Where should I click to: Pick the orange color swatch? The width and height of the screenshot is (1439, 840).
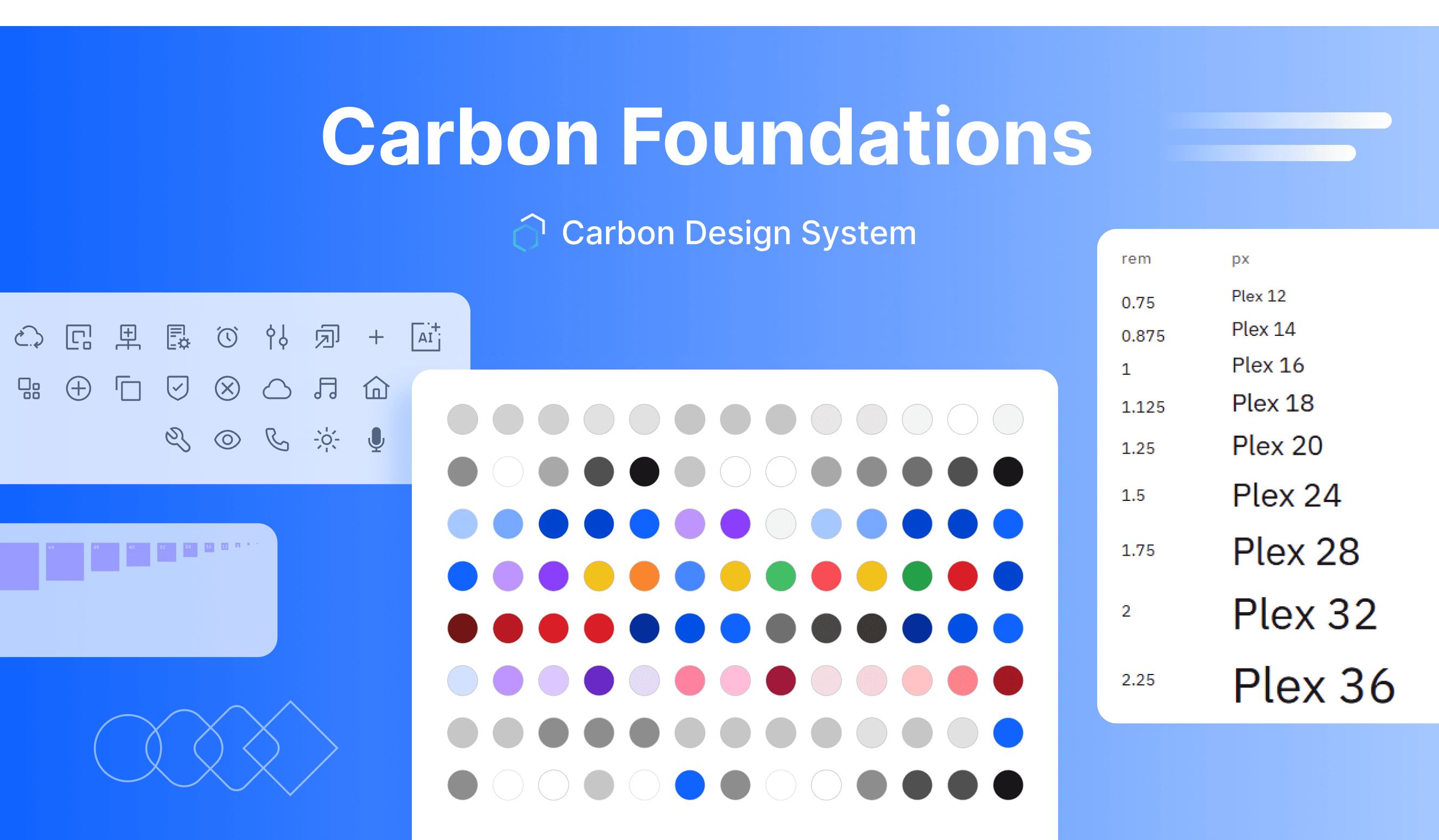point(644,576)
